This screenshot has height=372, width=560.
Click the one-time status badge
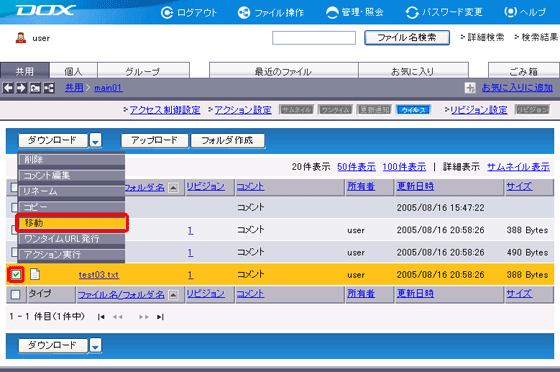[336, 110]
